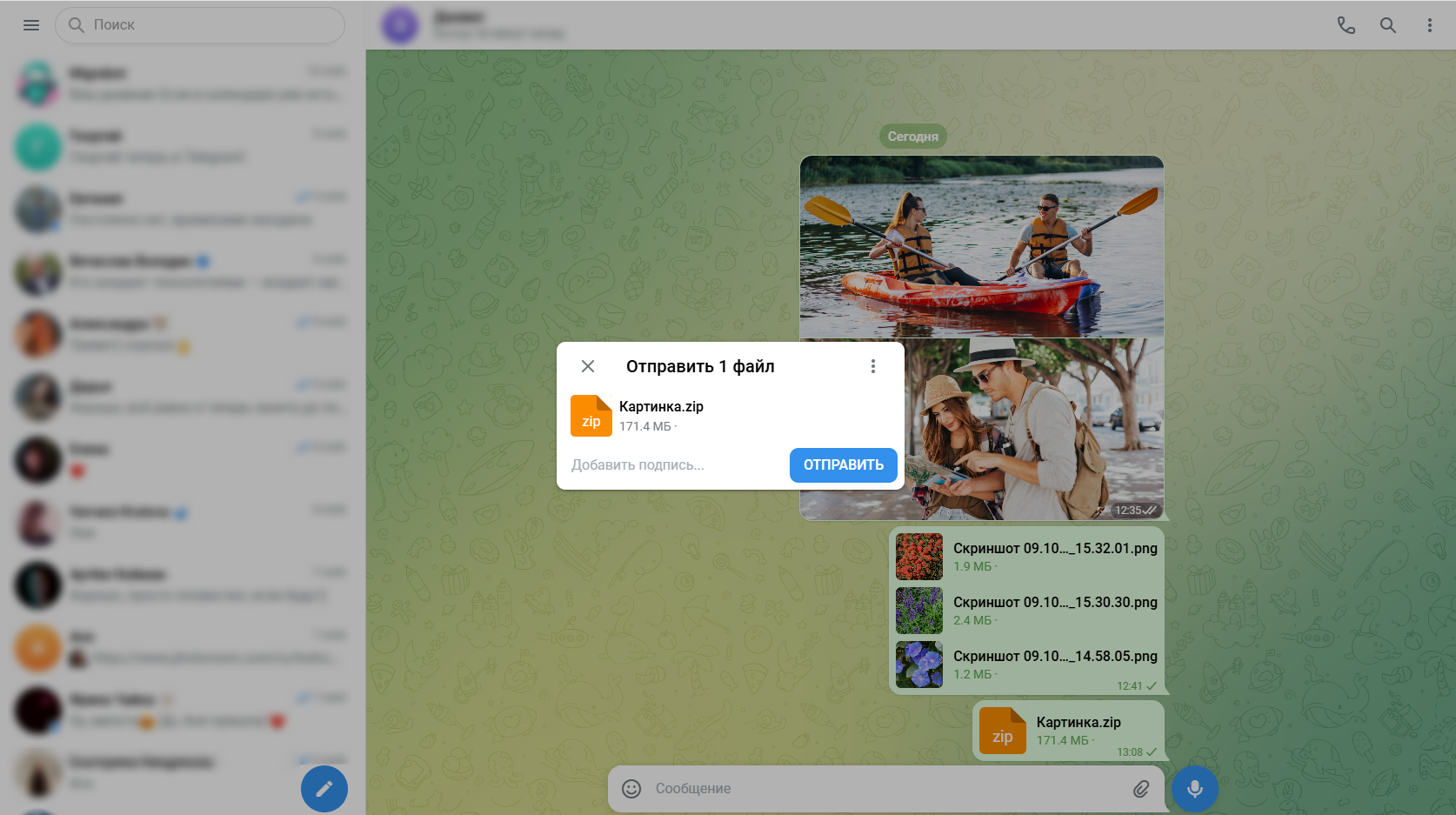The image size is (1456, 815).
Task: Close the send file dialog
Action: coord(588,366)
